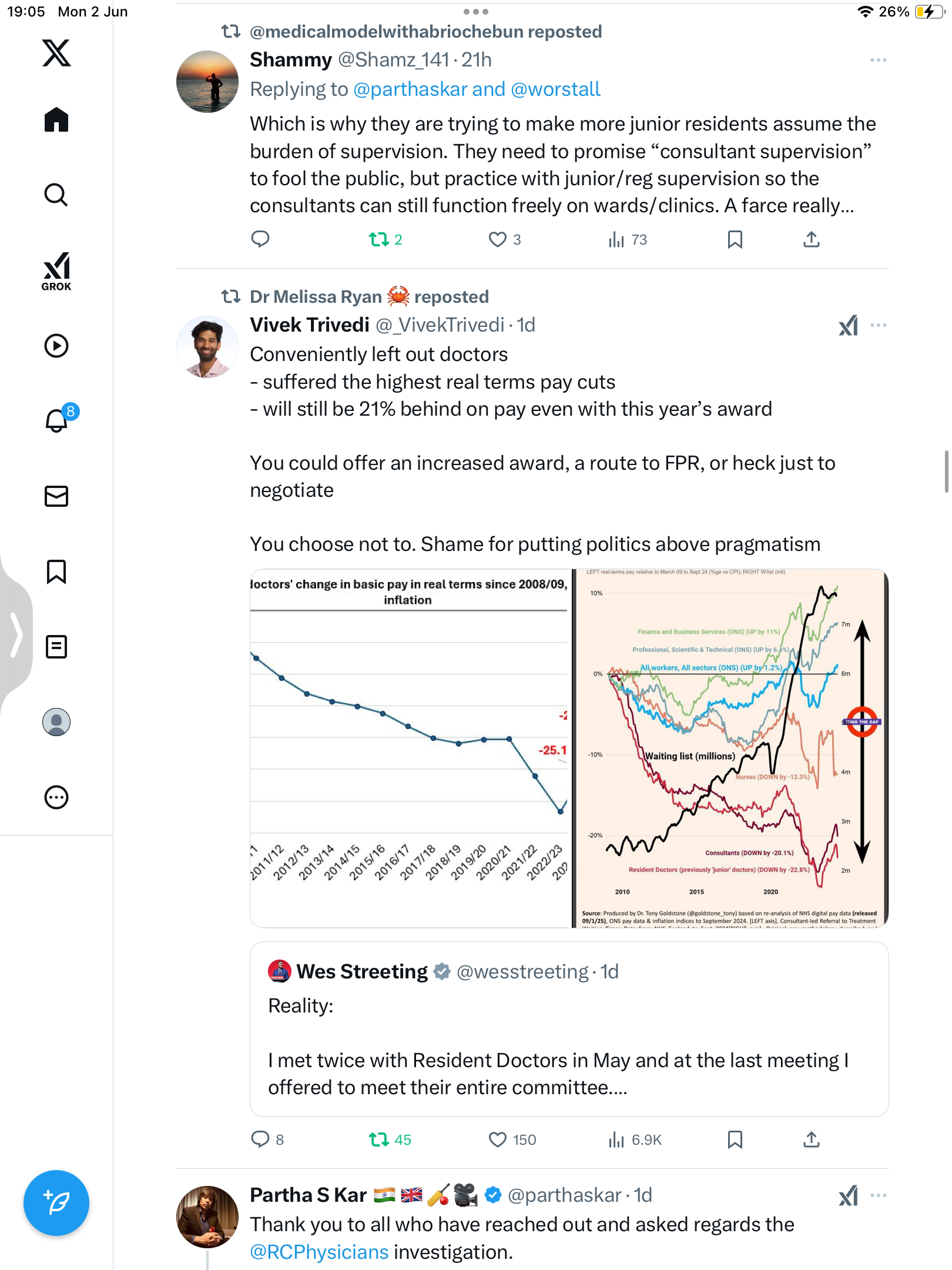Expand the collapsed side panel handle
Screen dimensions: 952x1270
pyautogui.click(x=16, y=634)
